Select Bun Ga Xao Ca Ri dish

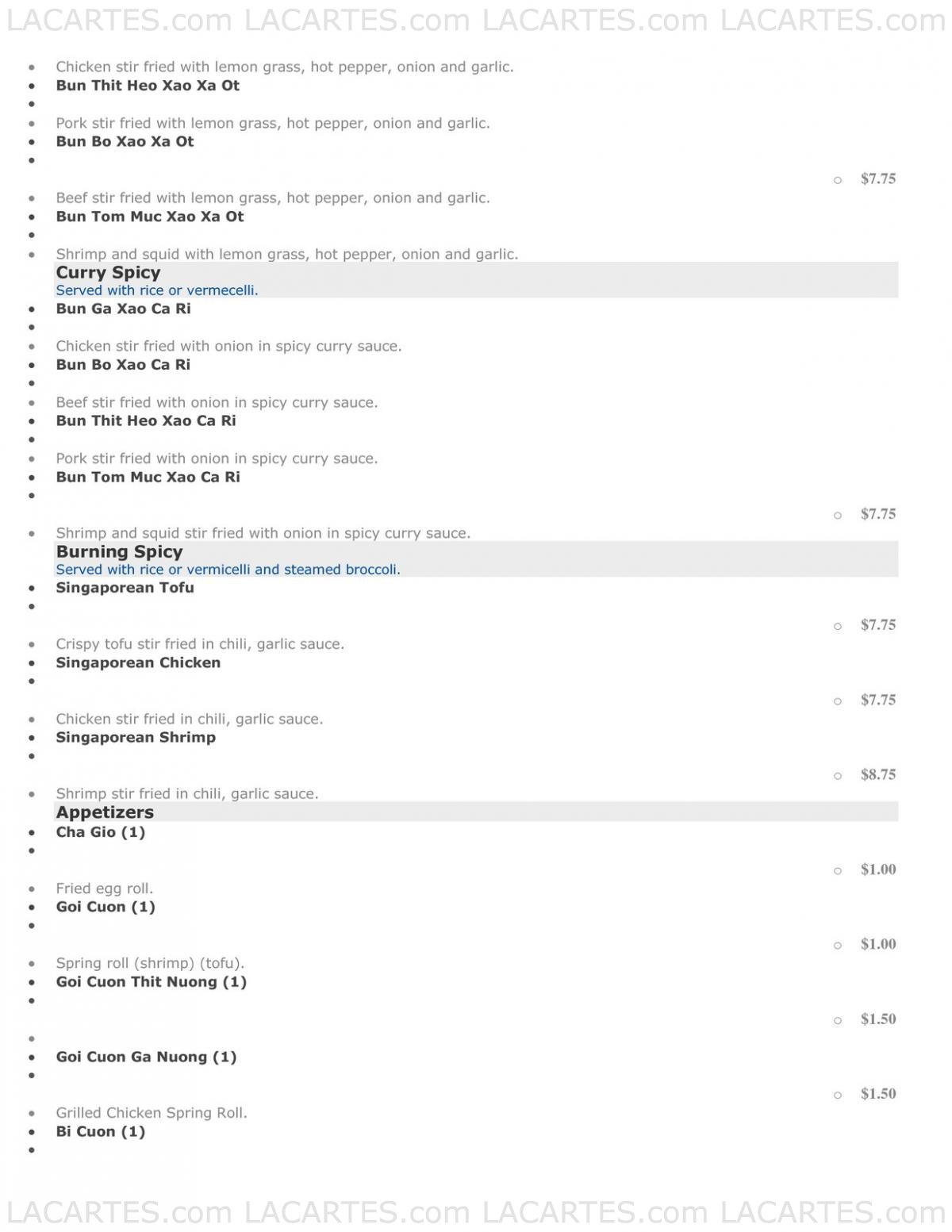123,309
